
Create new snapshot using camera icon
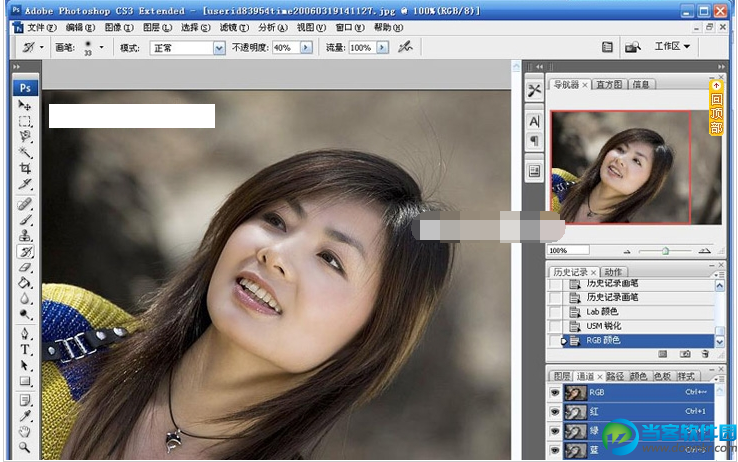[x=685, y=354]
